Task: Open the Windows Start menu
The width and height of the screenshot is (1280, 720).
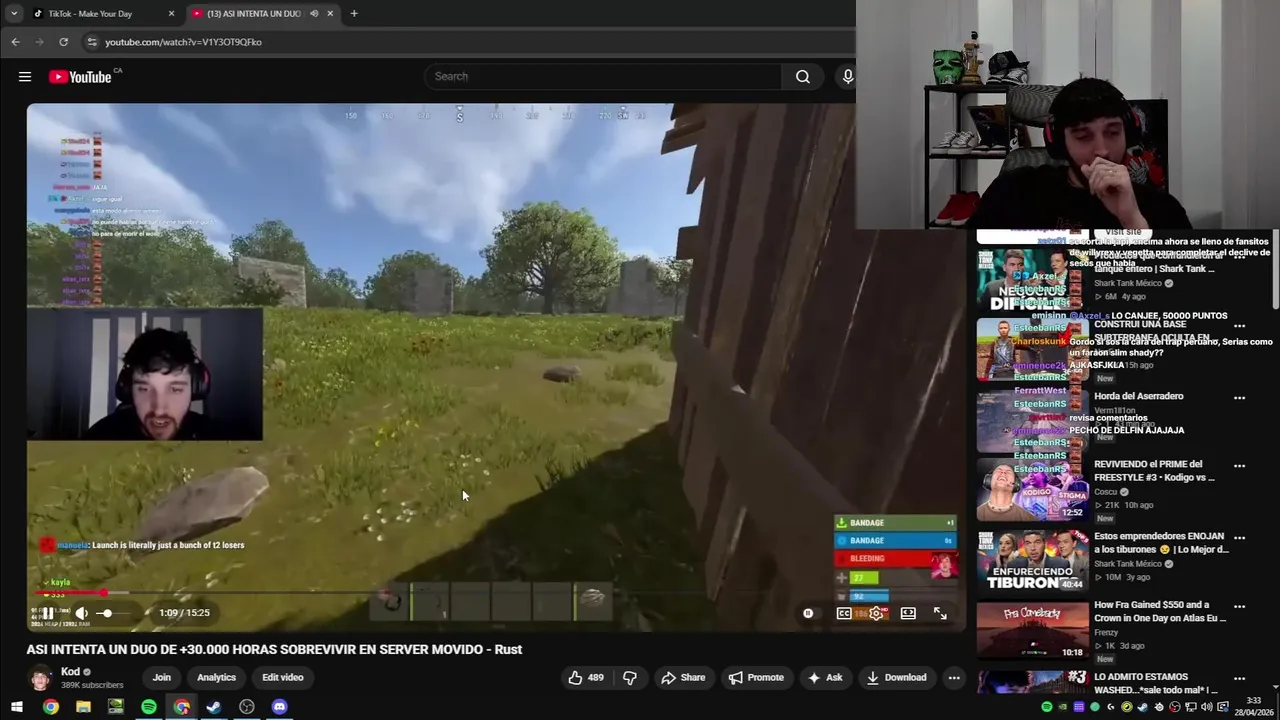Action: [x=17, y=707]
